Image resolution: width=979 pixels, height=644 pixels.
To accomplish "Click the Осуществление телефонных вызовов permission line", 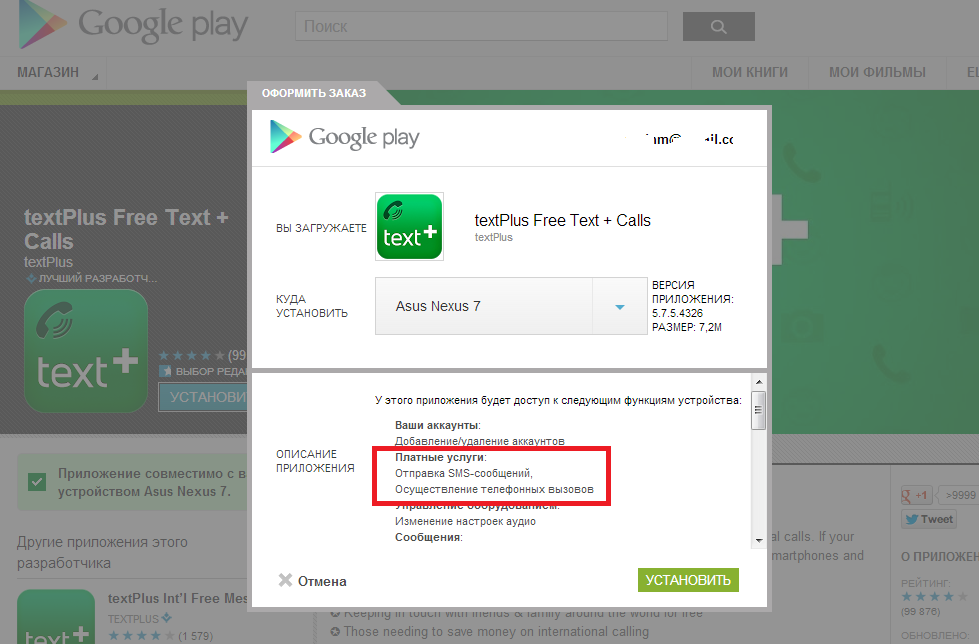I will [x=494, y=489].
